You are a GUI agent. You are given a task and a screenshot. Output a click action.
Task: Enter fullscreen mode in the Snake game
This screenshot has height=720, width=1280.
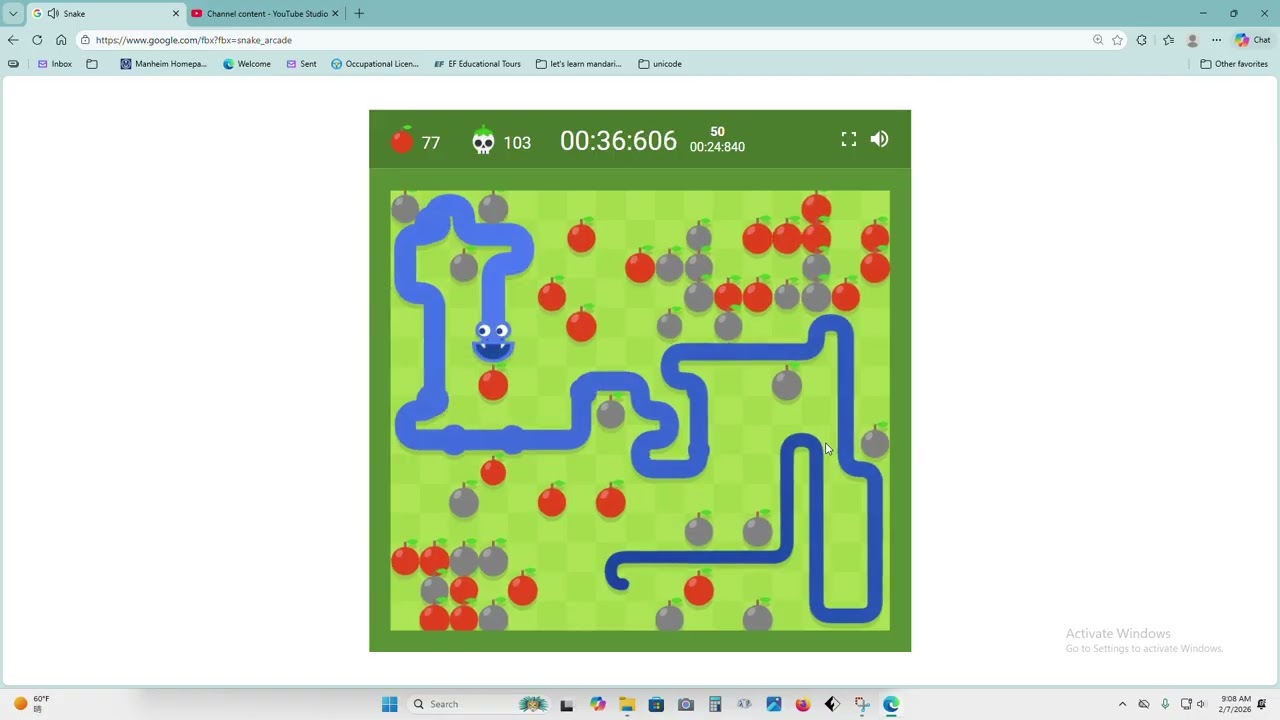[x=849, y=139]
